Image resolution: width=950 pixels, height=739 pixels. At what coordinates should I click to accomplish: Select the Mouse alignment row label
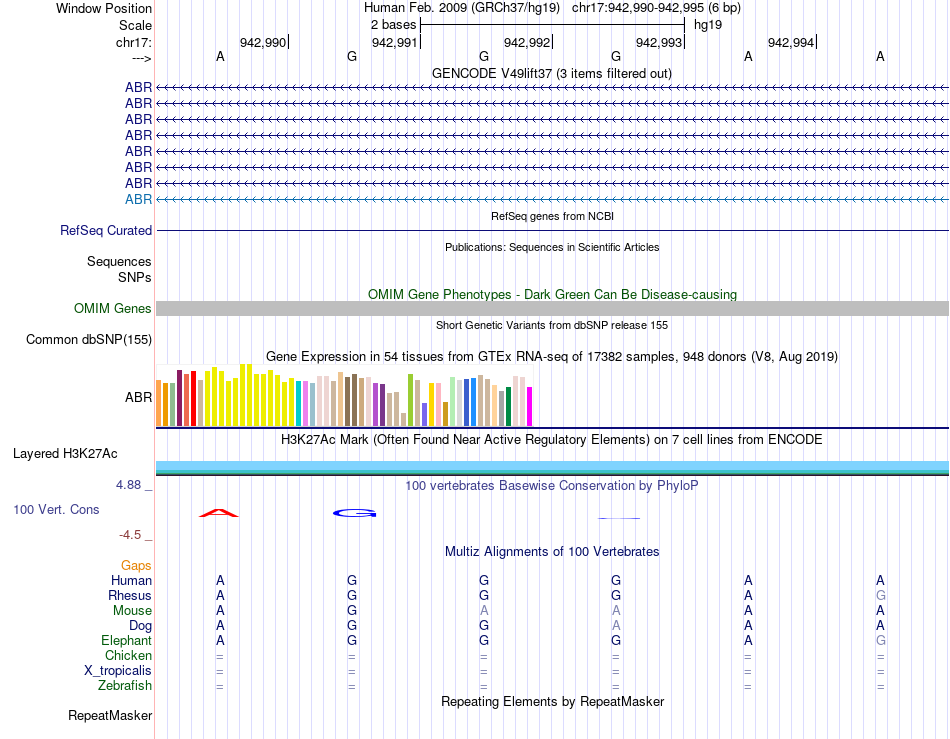[x=132, y=611]
